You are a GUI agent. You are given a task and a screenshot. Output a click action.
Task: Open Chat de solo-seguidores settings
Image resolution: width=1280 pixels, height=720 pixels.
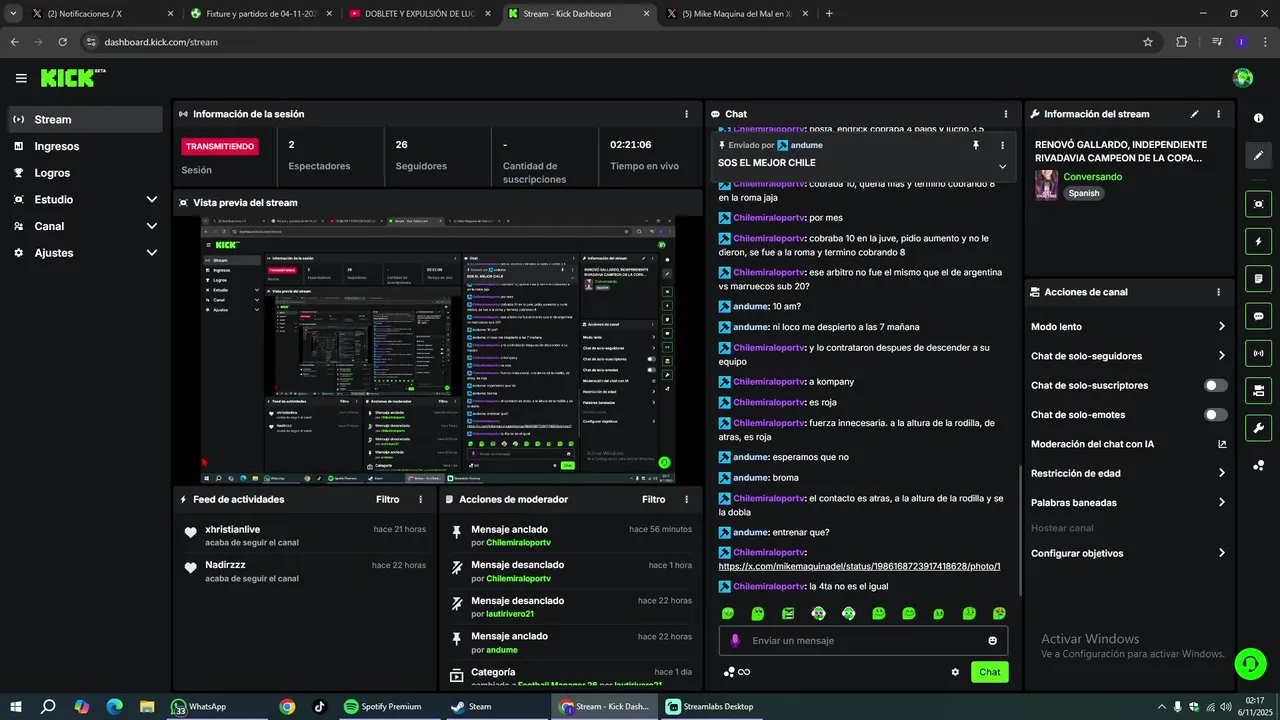click(1129, 356)
